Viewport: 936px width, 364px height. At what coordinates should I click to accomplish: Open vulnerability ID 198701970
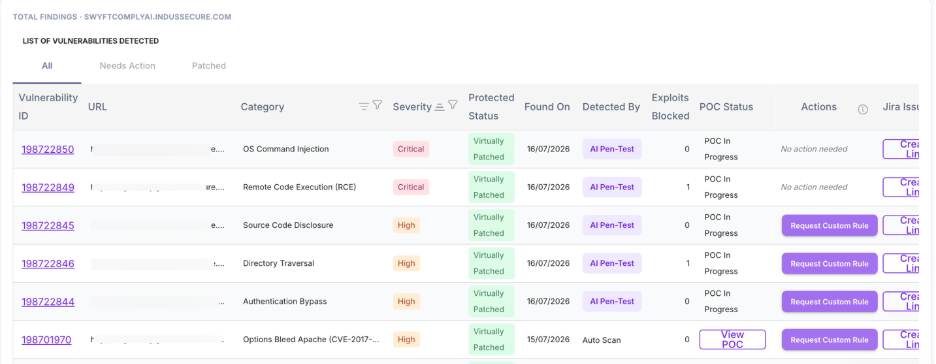pyautogui.click(x=47, y=340)
